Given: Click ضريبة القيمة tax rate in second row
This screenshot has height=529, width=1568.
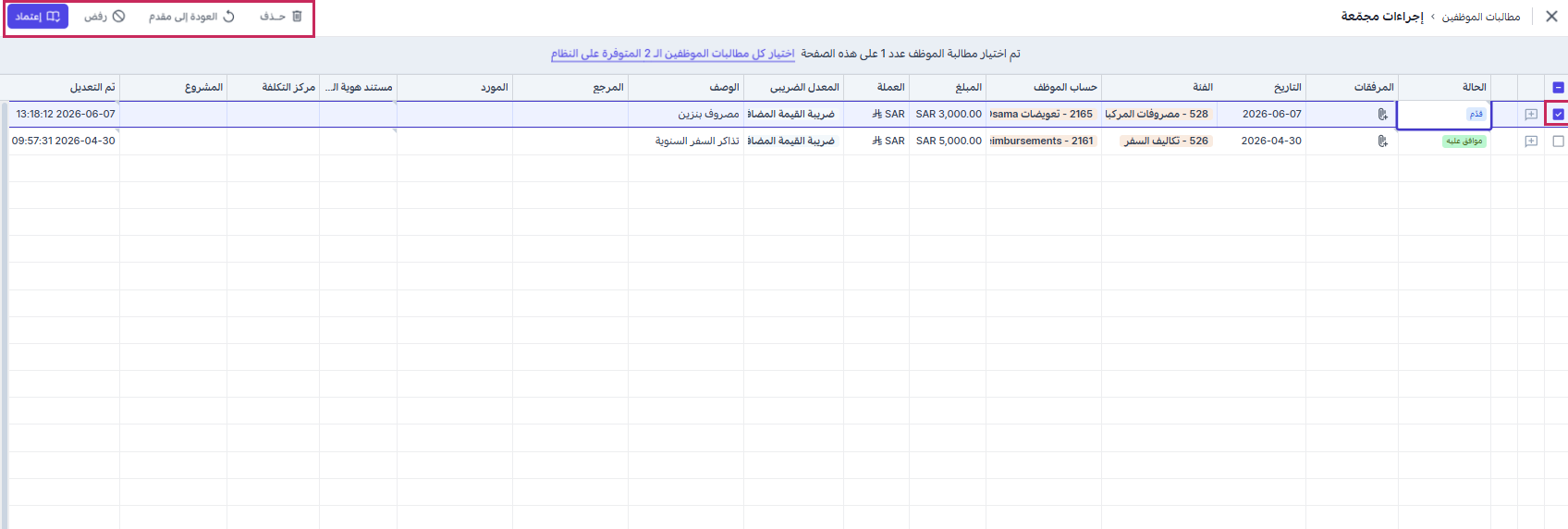Looking at the screenshot, I should tap(793, 141).
